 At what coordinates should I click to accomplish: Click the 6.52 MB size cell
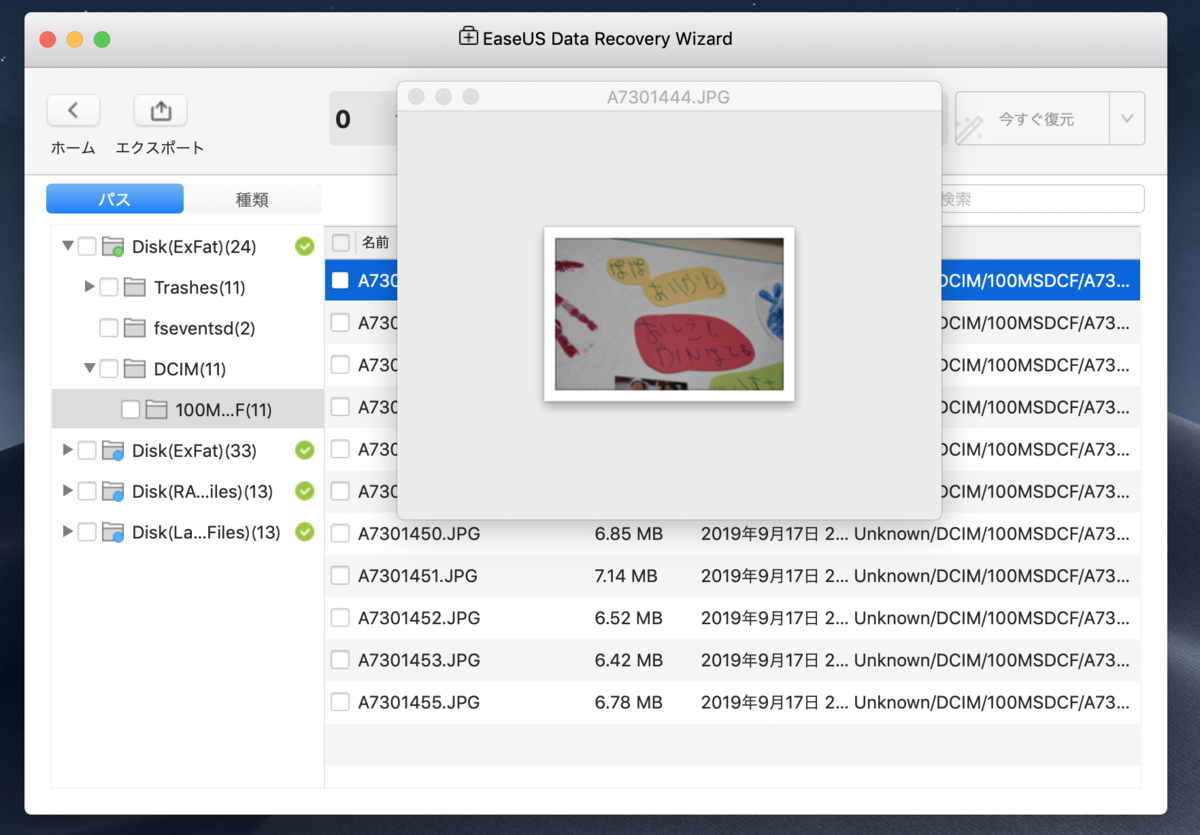[629, 618]
